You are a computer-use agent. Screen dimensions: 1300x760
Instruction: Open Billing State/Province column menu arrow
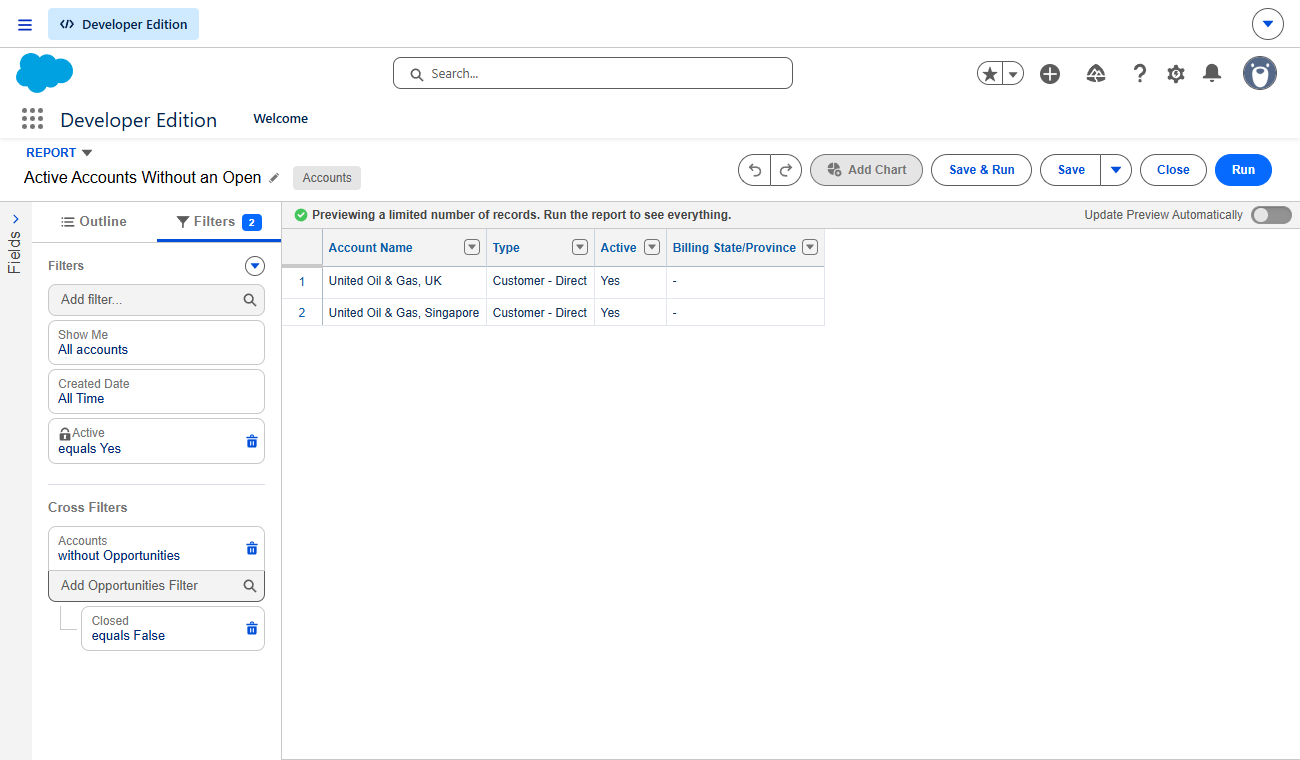click(x=811, y=247)
